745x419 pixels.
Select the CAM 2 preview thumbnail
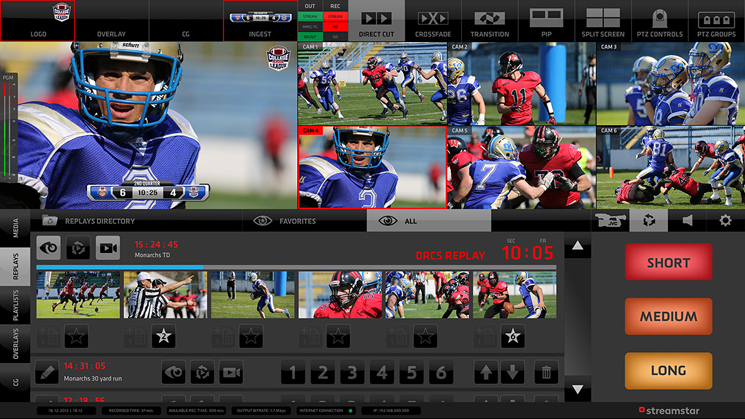point(521,83)
